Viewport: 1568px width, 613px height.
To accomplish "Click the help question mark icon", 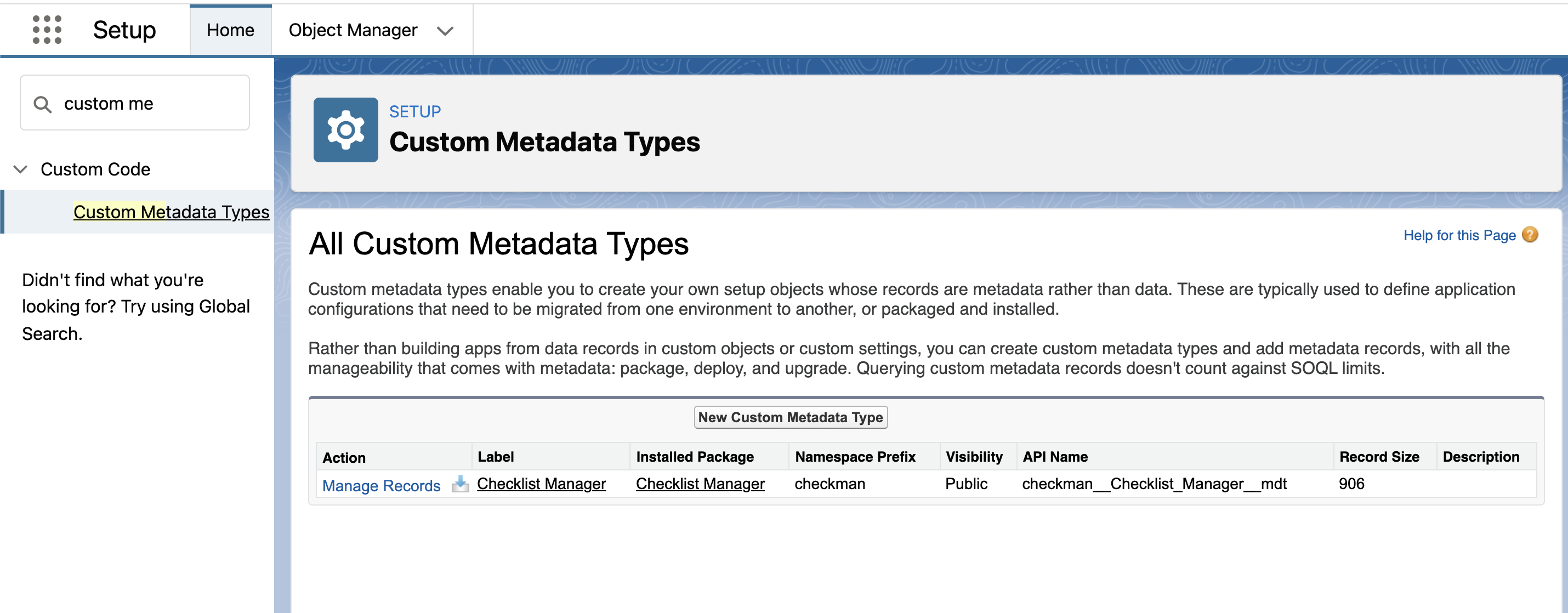I will click(x=1530, y=235).
